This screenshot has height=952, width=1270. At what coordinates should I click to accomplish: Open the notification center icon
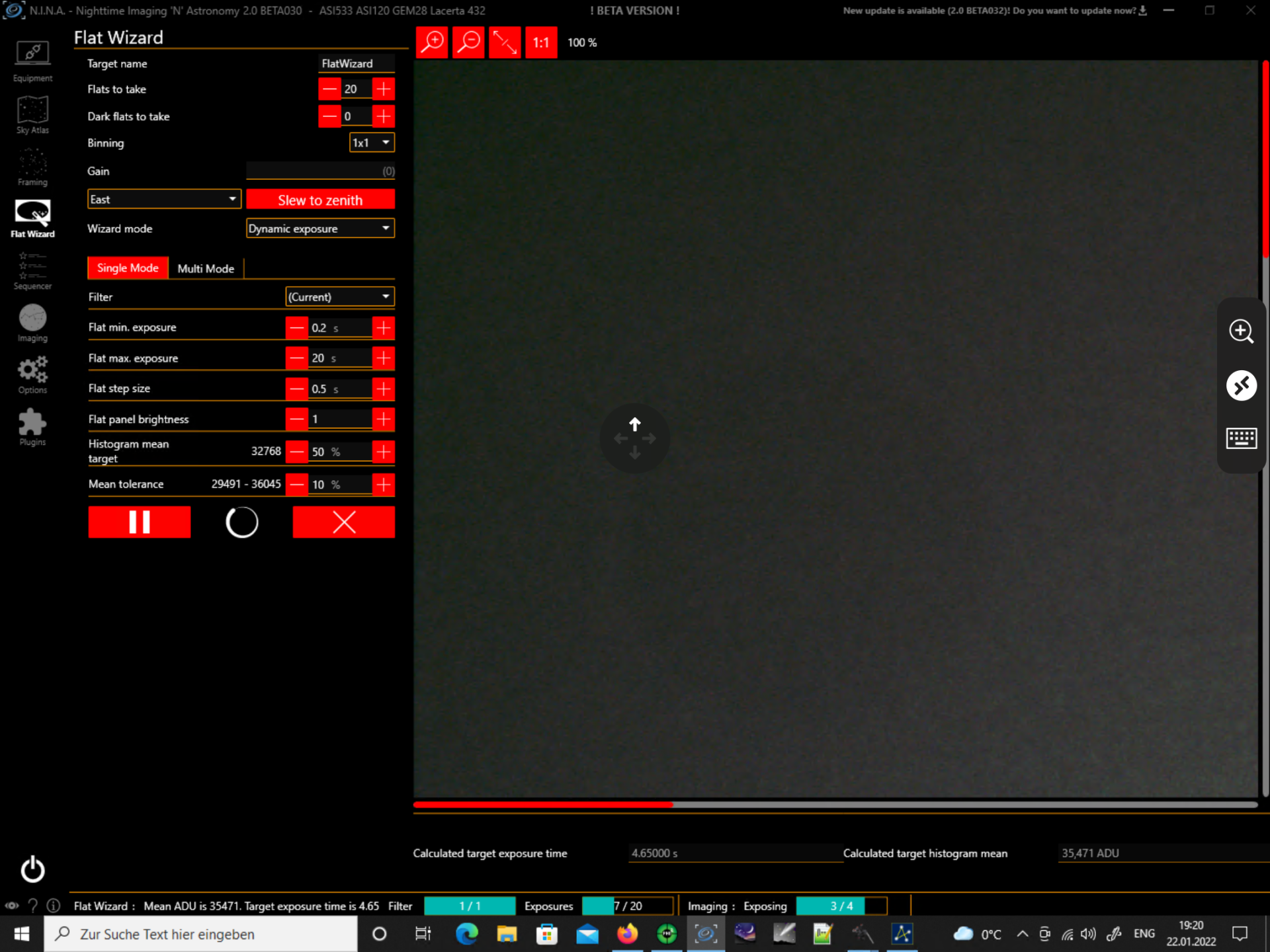(1240, 933)
